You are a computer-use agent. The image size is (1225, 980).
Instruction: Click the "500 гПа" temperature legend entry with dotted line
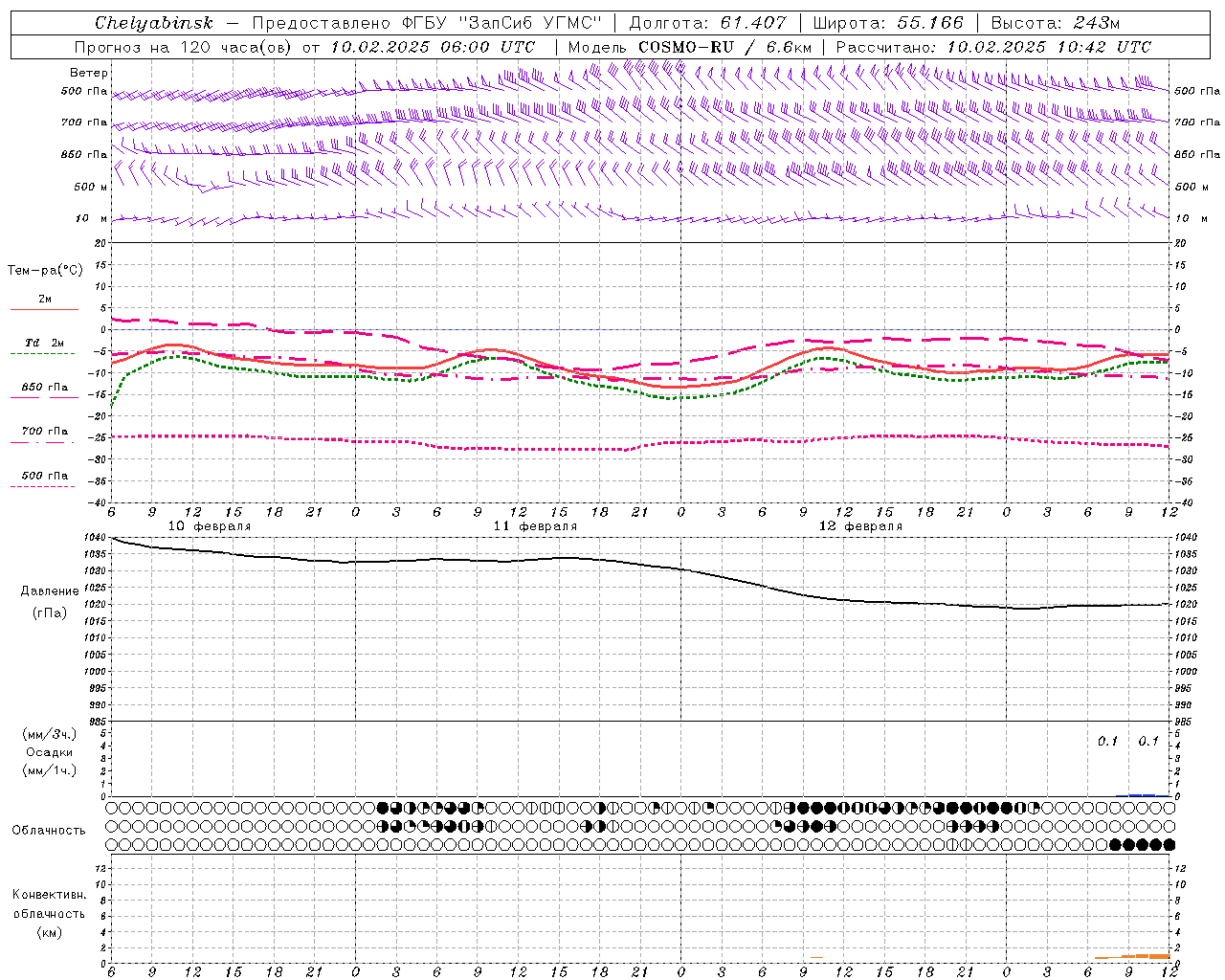click(45, 476)
